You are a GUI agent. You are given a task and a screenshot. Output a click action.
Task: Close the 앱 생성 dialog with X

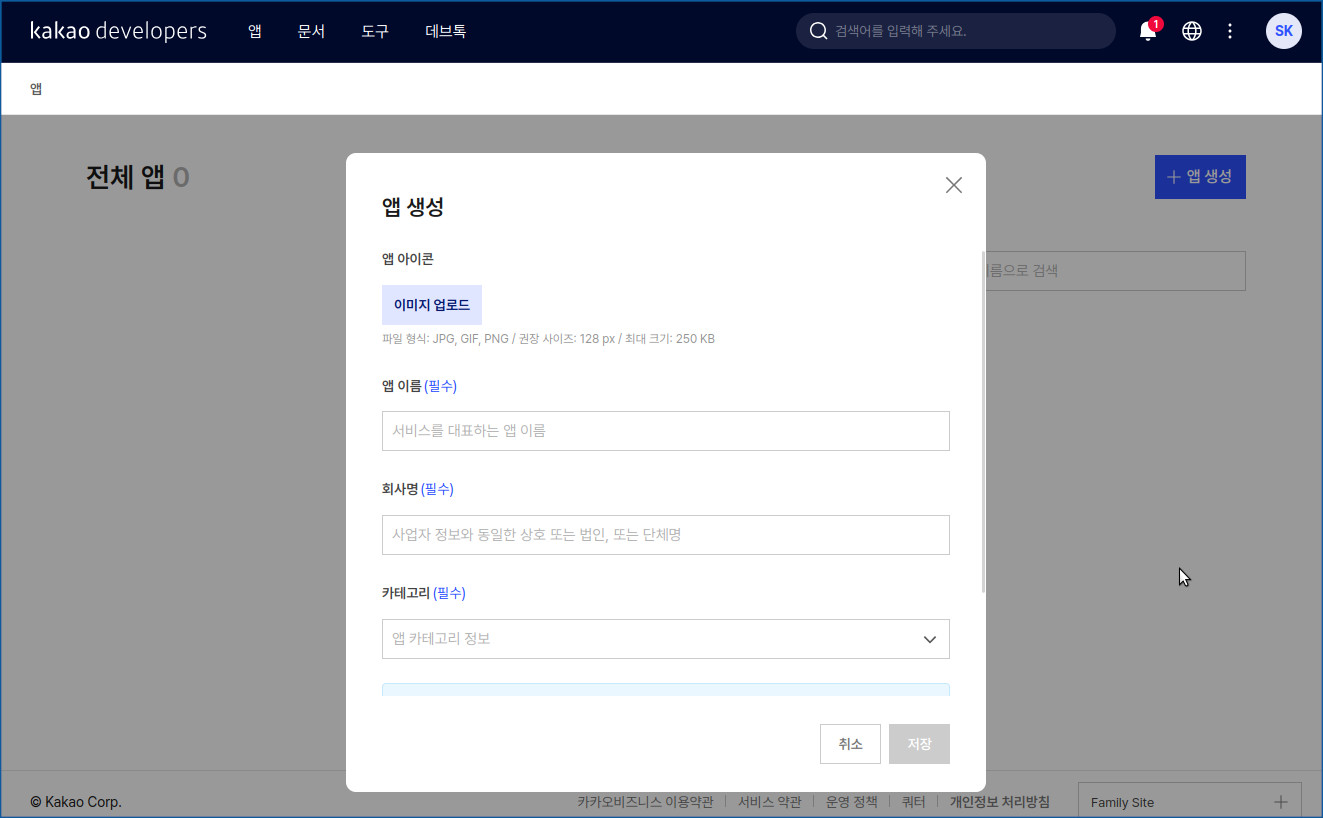(x=954, y=185)
